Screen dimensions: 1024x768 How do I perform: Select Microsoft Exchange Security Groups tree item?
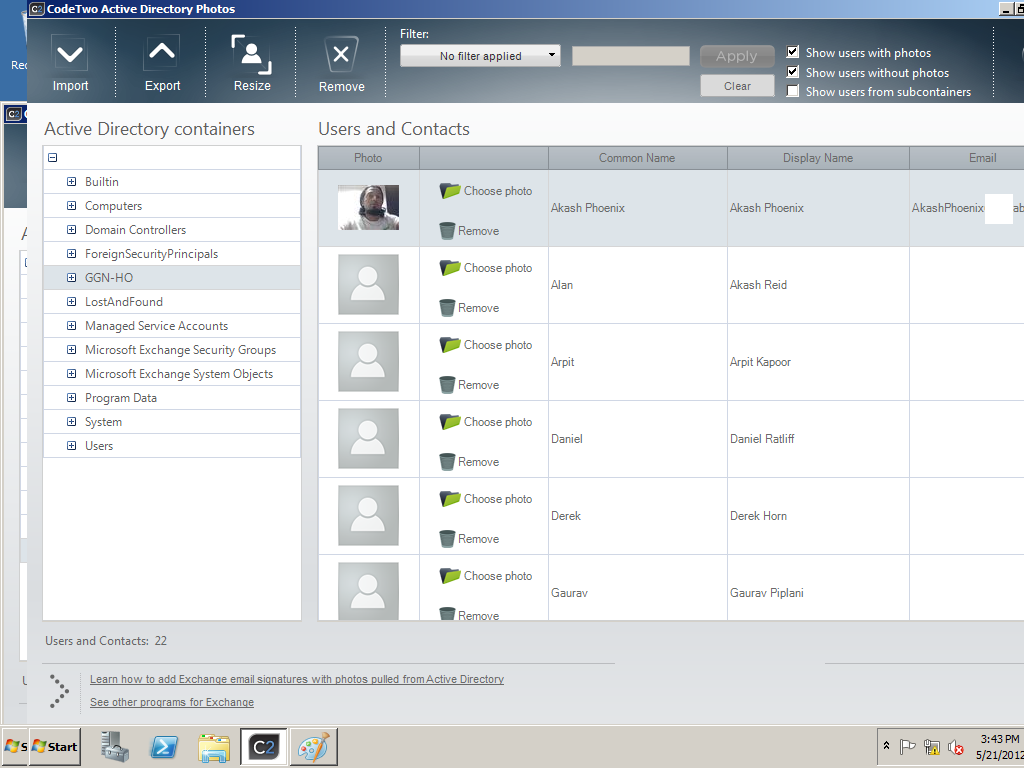[x=180, y=350]
